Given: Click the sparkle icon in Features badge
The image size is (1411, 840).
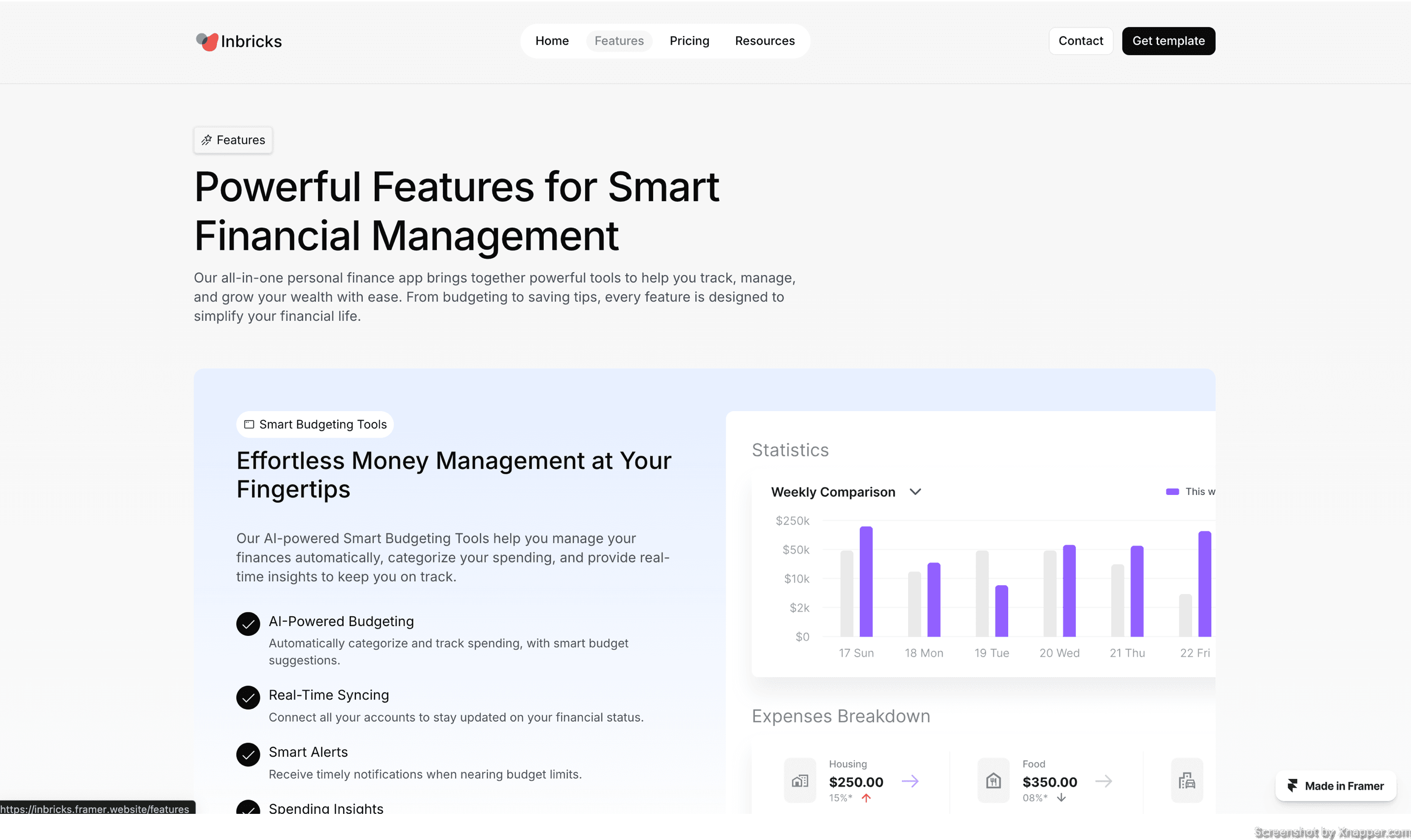Looking at the screenshot, I should [x=207, y=140].
